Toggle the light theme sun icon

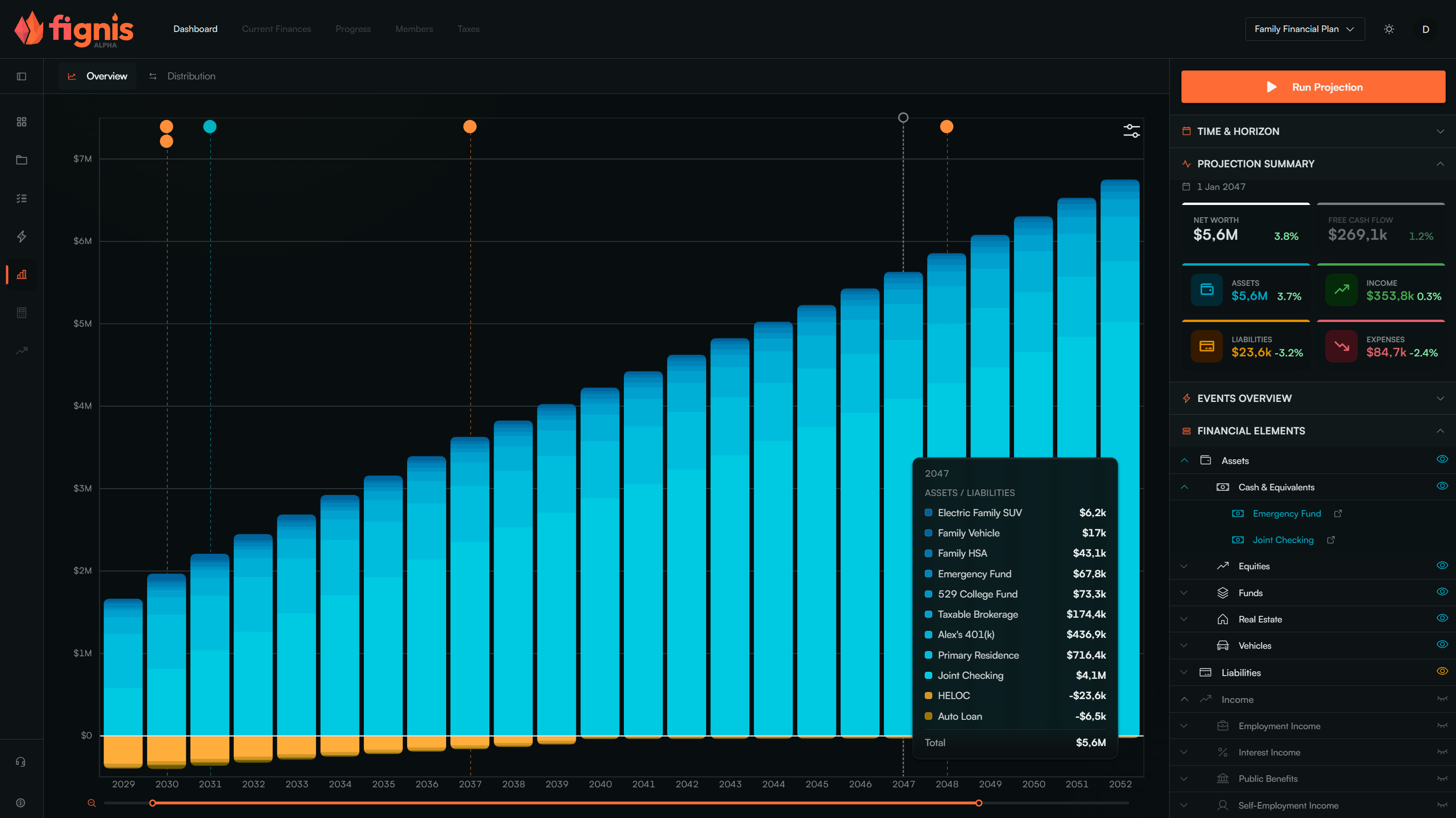[x=1389, y=29]
